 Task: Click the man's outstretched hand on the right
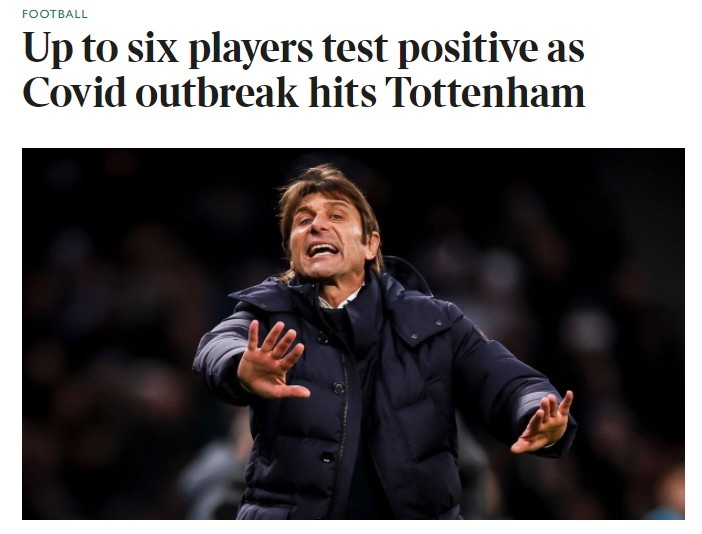544,423
